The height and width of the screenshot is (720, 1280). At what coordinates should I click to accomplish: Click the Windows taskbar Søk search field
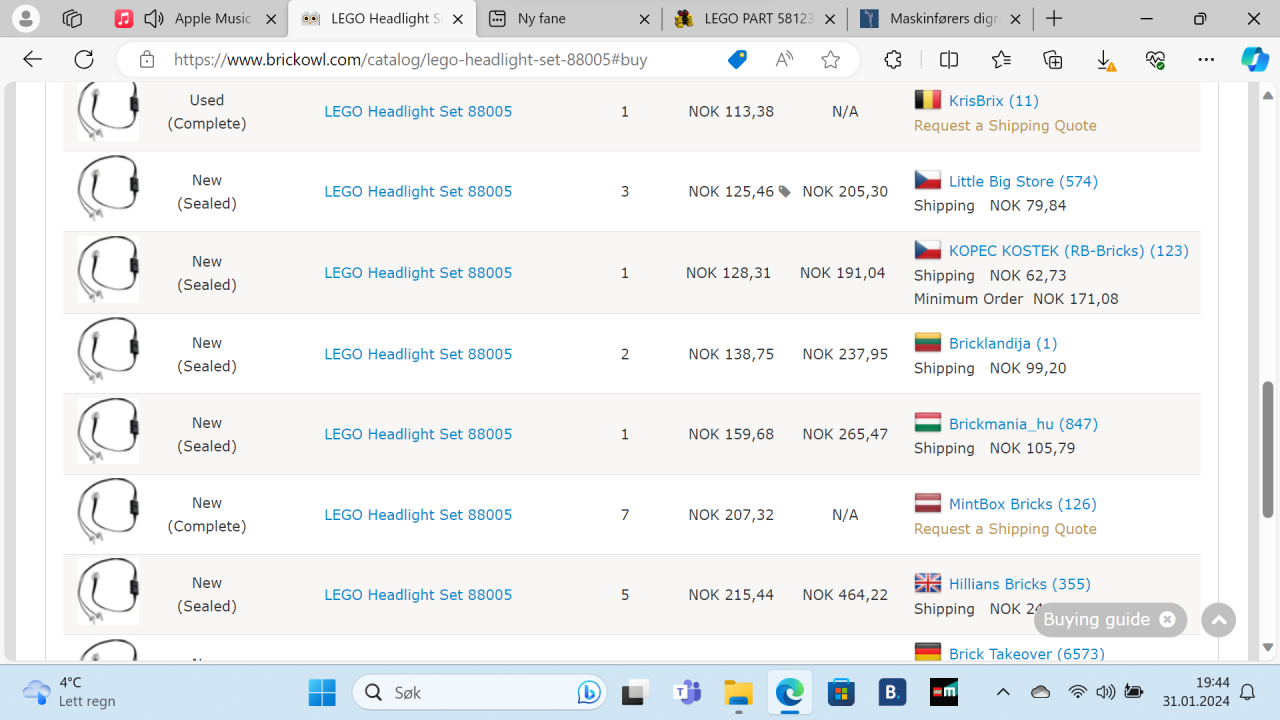click(x=470, y=692)
